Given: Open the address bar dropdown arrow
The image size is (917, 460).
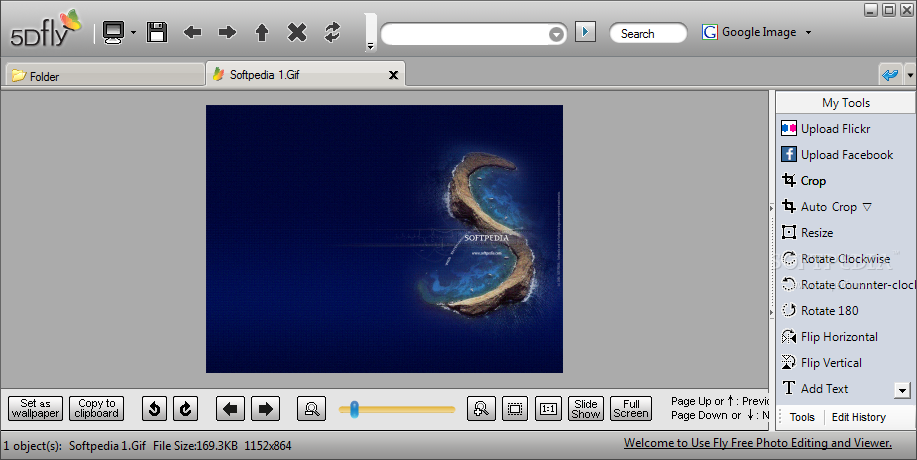Looking at the screenshot, I should (557, 34).
